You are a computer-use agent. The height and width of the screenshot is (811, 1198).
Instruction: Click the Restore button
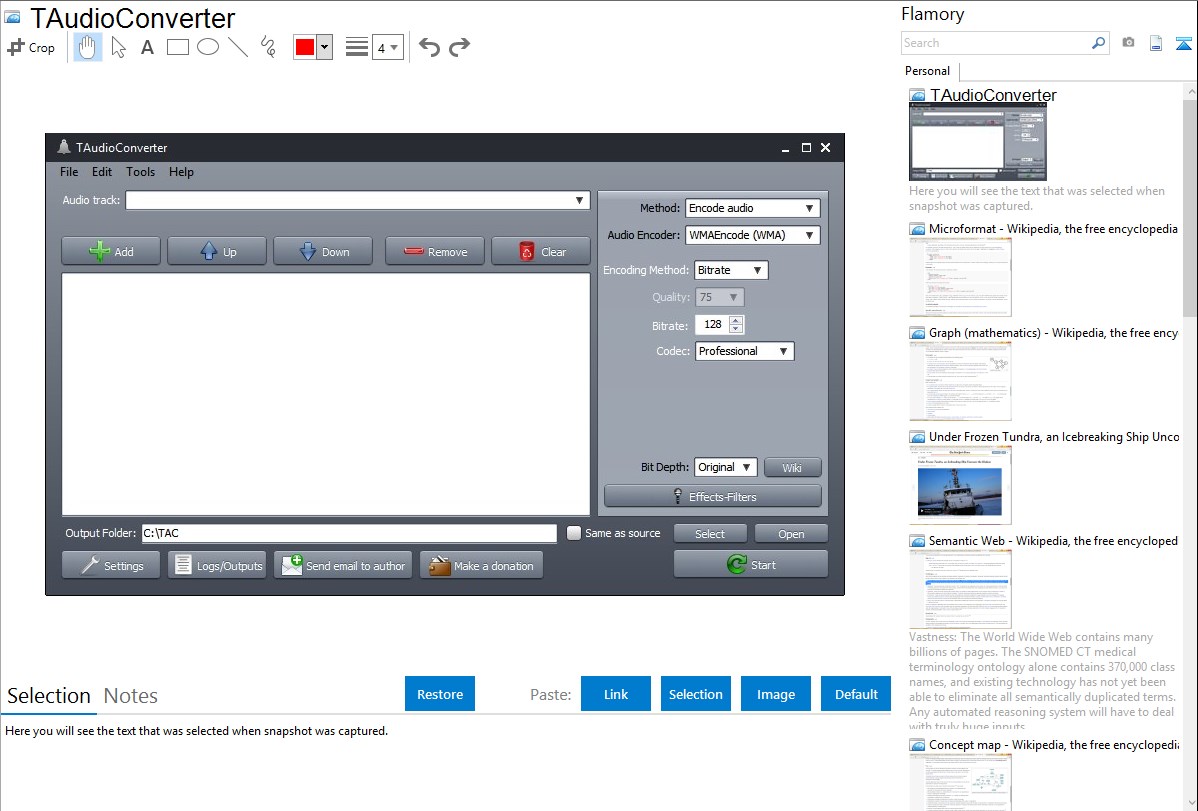440,694
